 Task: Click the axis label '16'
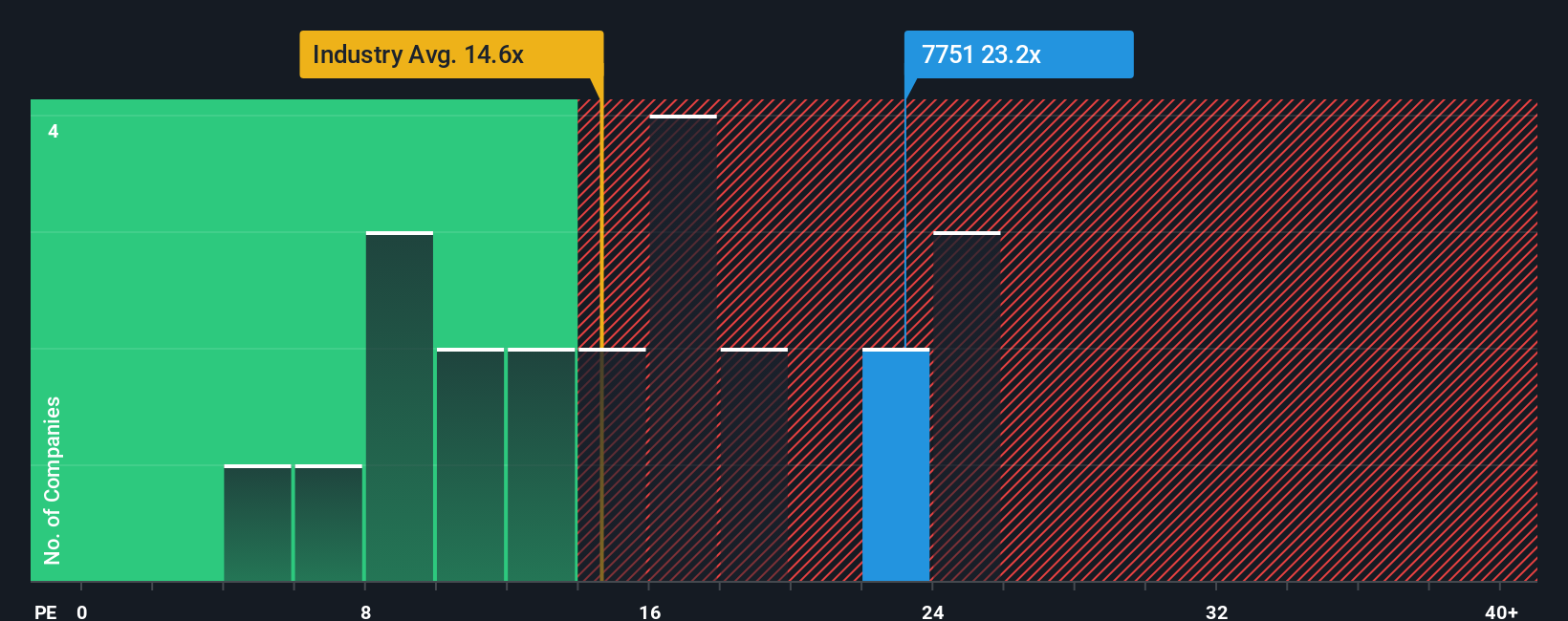[x=650, y=611]
